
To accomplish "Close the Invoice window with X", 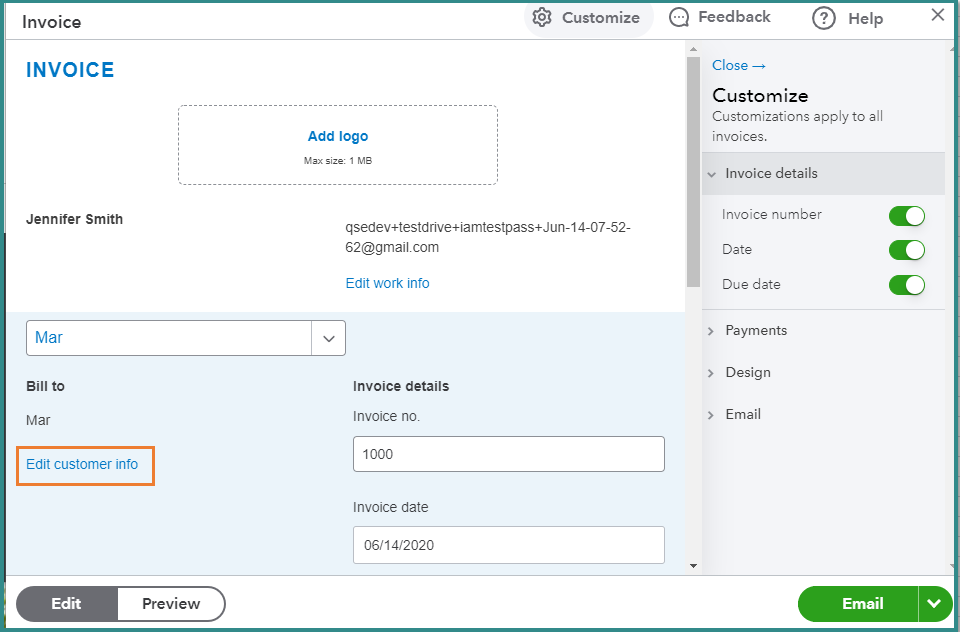I will pyautogui.click(x=937, y=15).
